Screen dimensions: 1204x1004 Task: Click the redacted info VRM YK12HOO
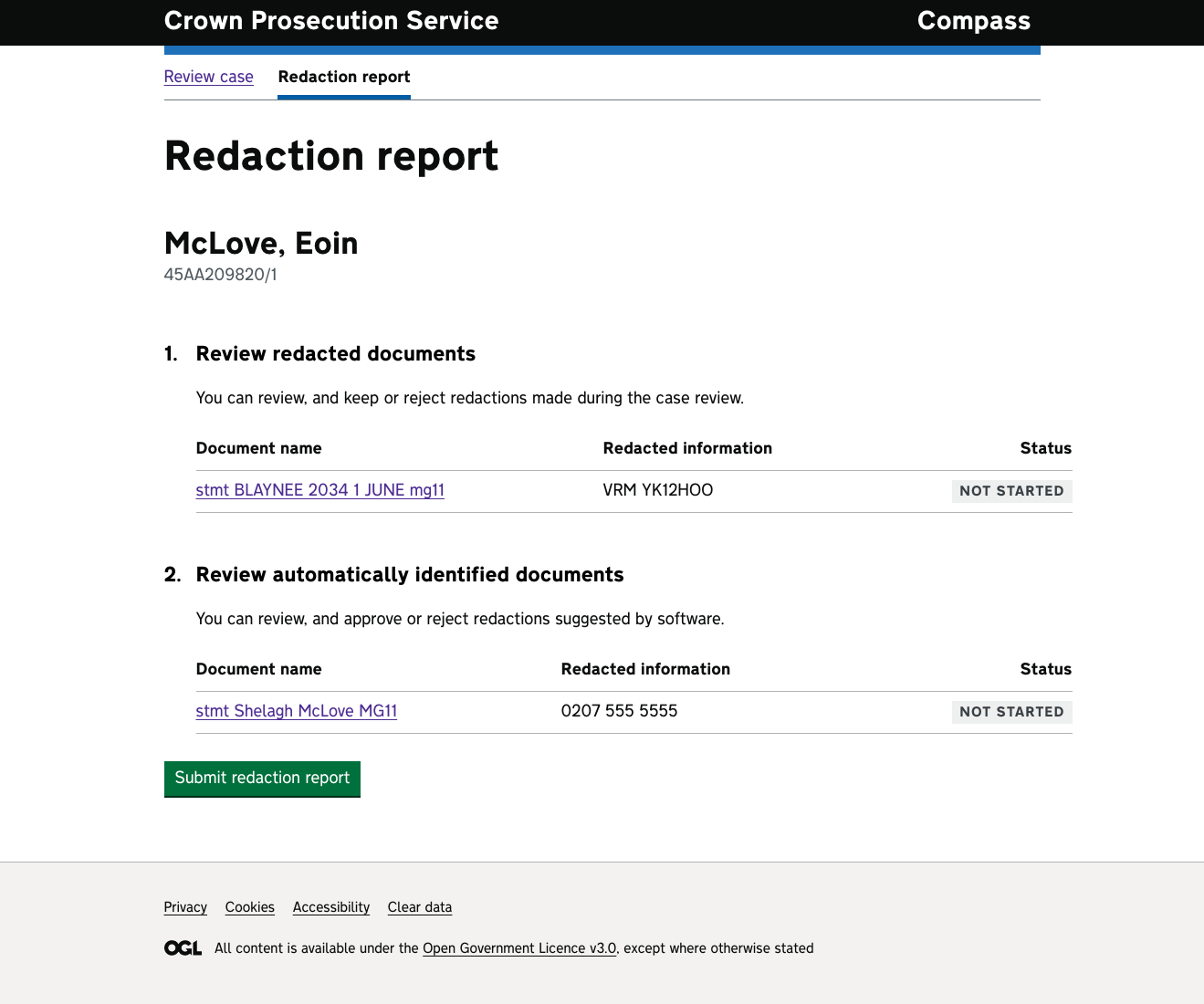pyautogui.click(x=657, y=490)
